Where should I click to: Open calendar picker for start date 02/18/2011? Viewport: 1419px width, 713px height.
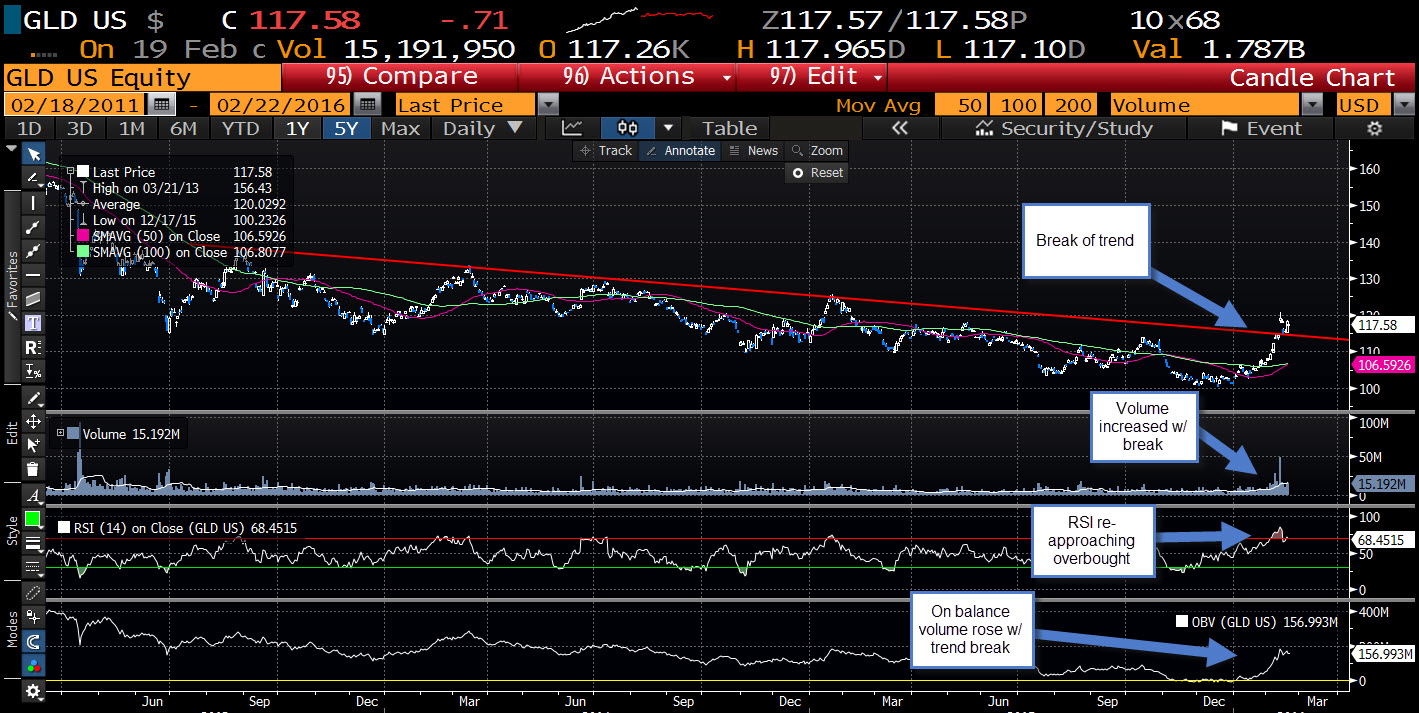(160, 105)
